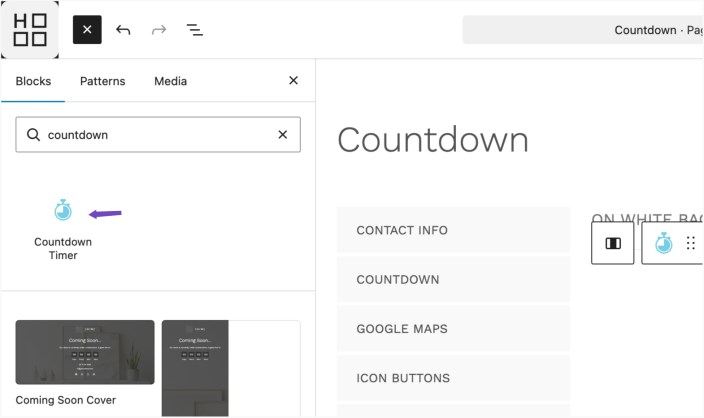The width and height of the screenshot is (704, 418).
Task: Open the ICON BUTTONS menu item
Action: pyautogui.click(x=453, y=378)
